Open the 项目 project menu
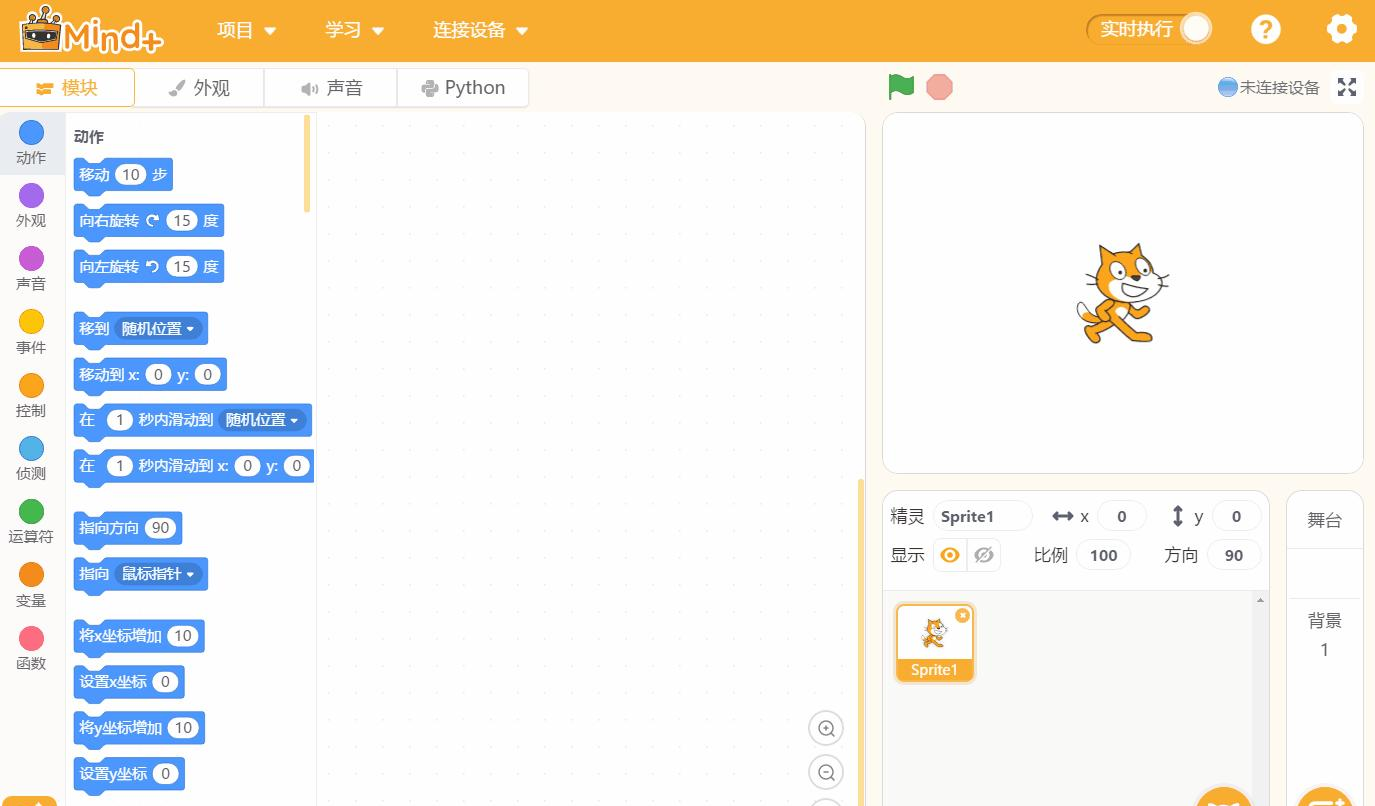This screenshot has height=806, width=1375. (246, 30)
